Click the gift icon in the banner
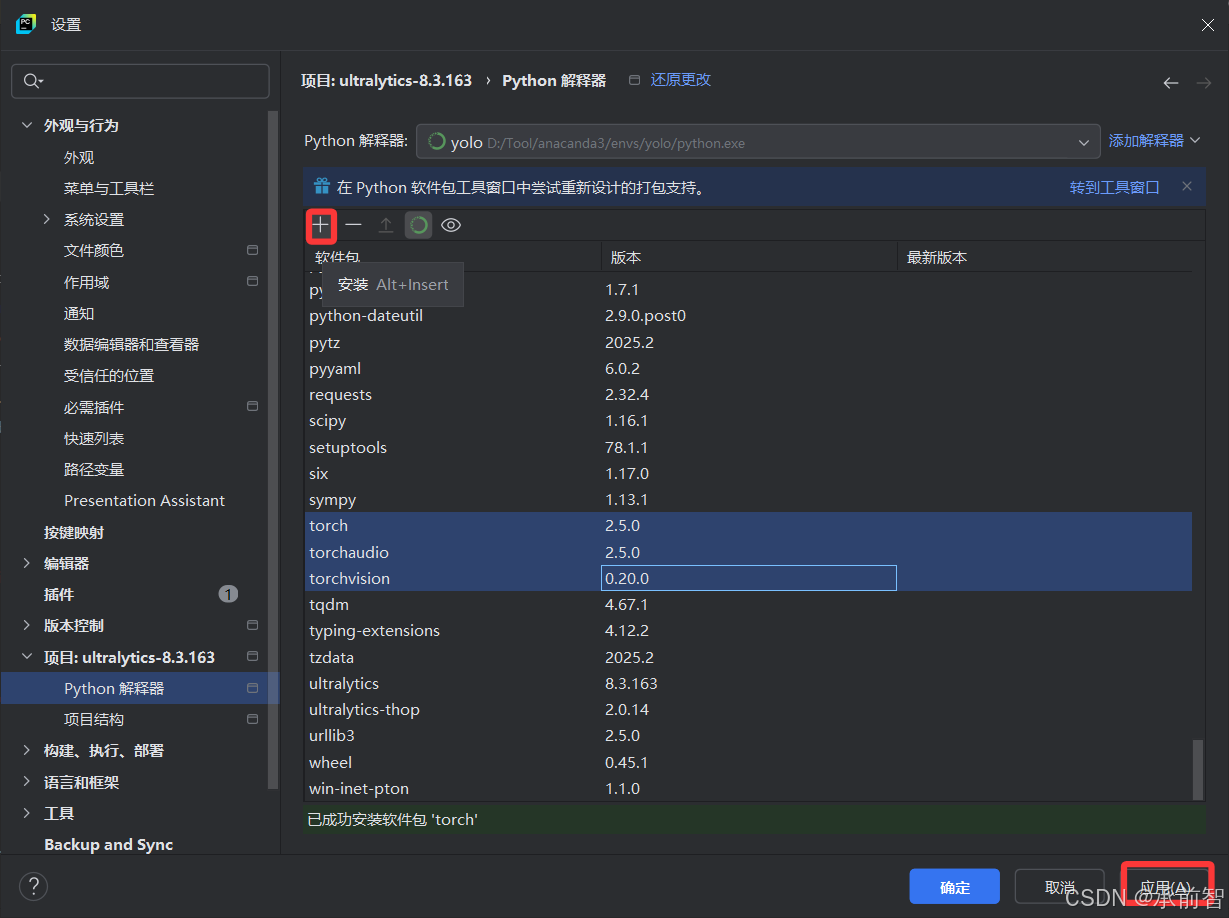The width and height of the screenshot is (1229, 918). [321, 186]
